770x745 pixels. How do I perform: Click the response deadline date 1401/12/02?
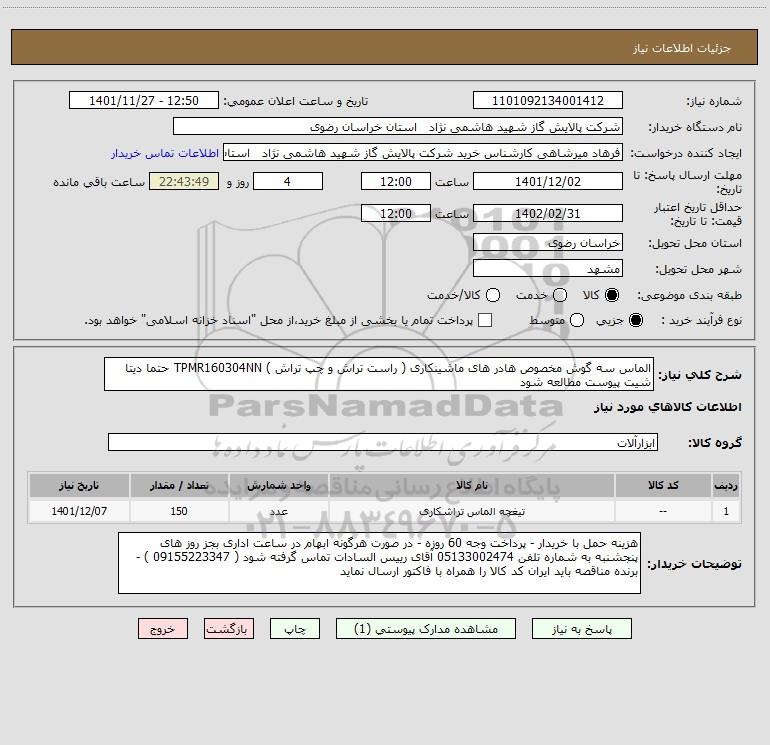point(548,181)
